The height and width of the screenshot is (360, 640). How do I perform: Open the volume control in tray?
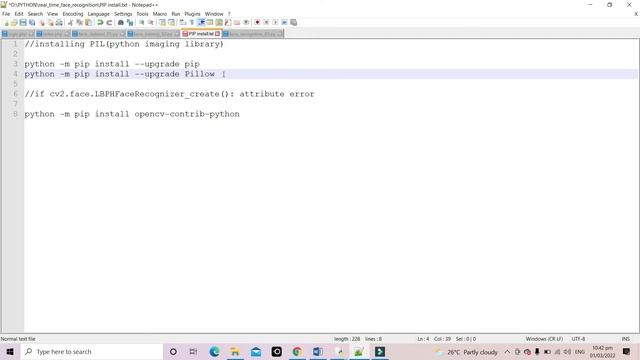coord(567,351)
